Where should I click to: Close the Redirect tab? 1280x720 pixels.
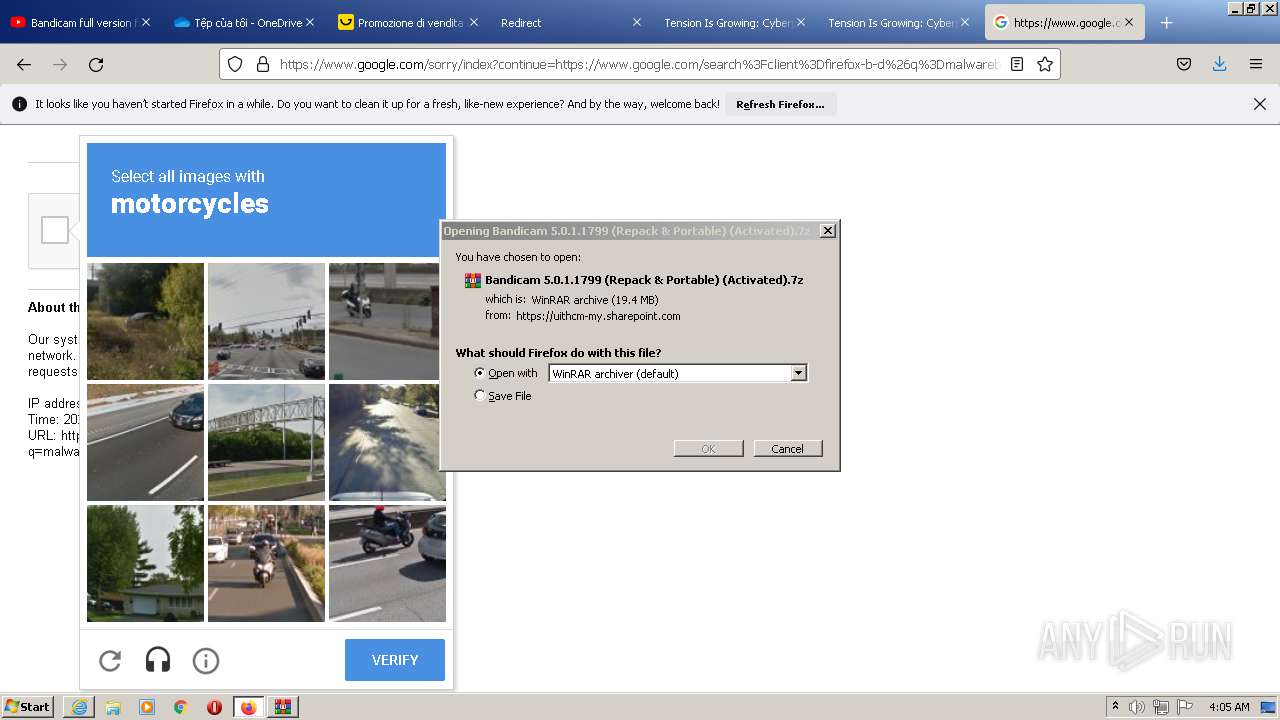[x=637, y=22]
